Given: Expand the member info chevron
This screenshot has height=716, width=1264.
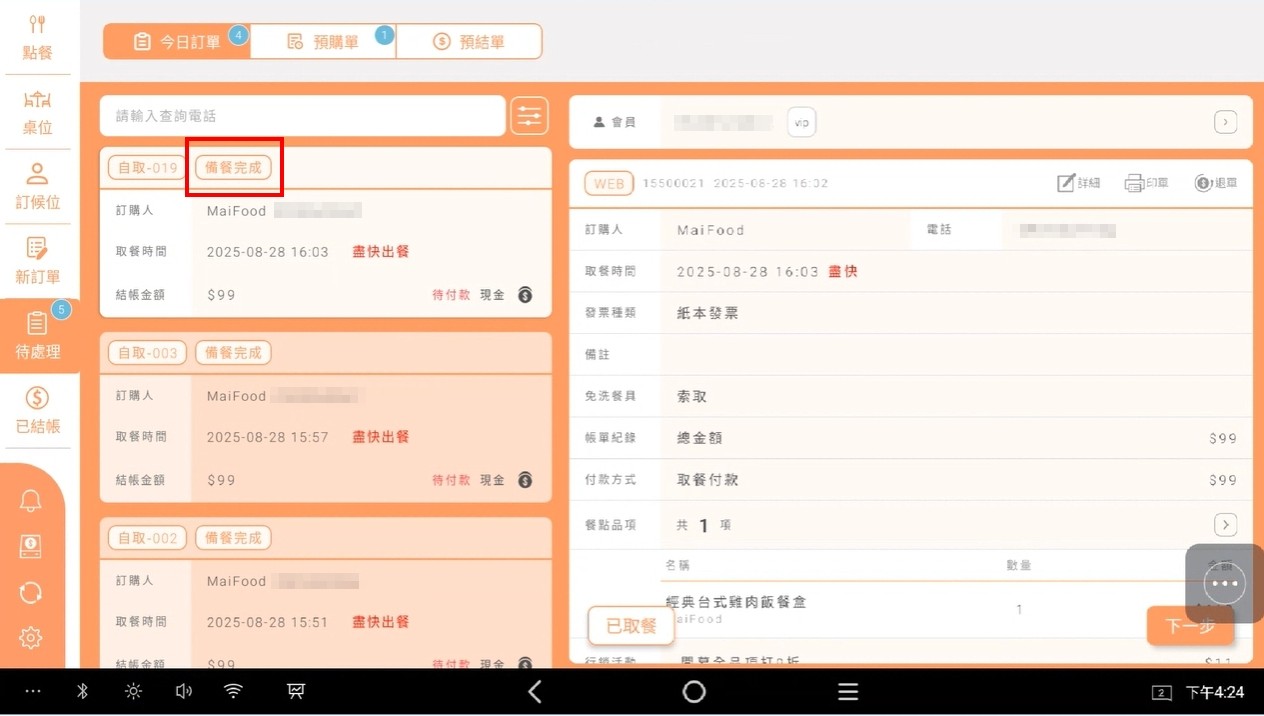Looking at the screenshot, I should 1225,122.
